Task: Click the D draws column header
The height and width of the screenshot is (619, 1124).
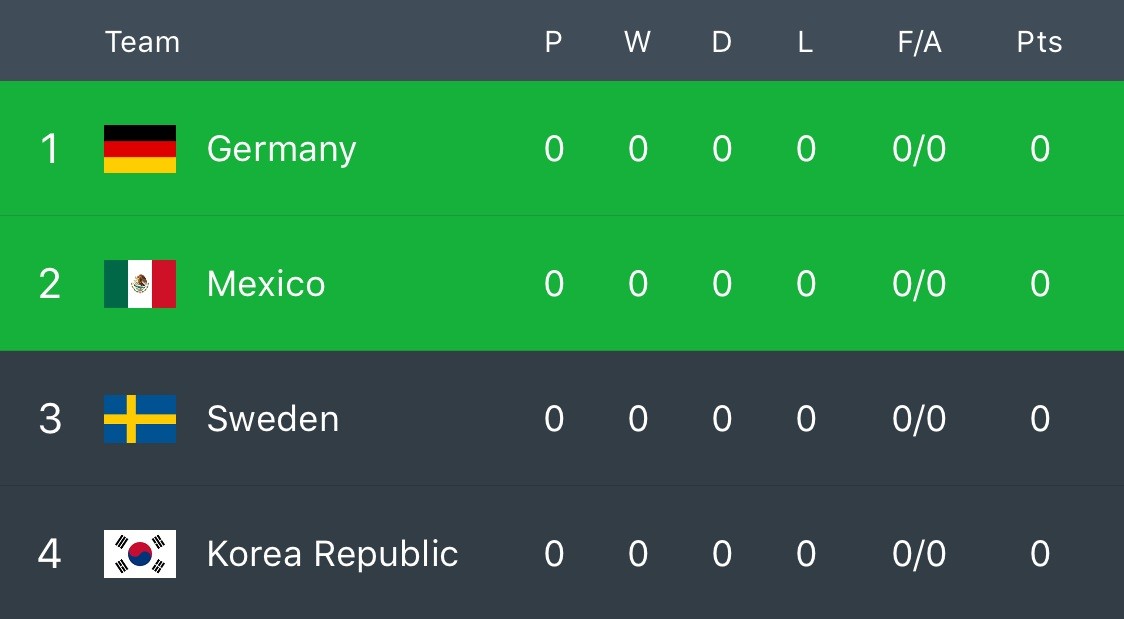Action: 721,42
